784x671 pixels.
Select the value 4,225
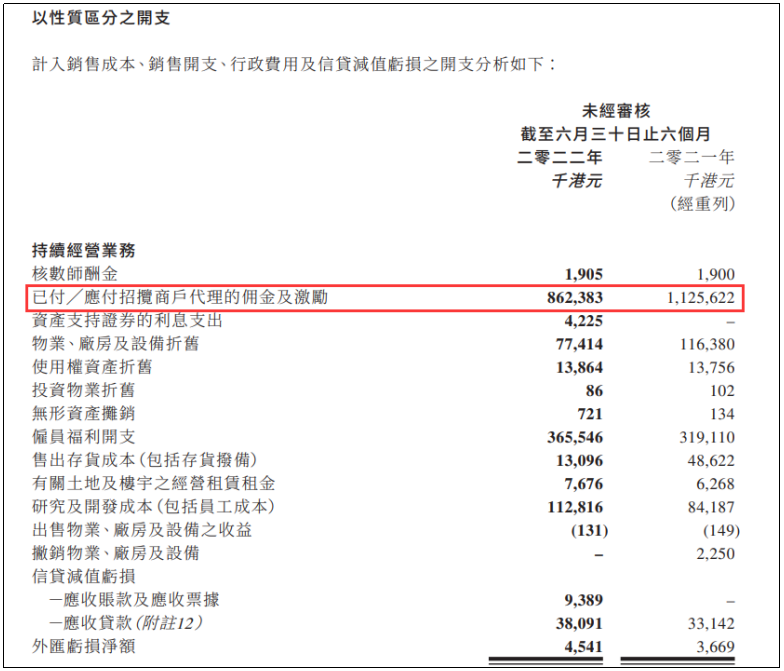[x=584, y=320]
